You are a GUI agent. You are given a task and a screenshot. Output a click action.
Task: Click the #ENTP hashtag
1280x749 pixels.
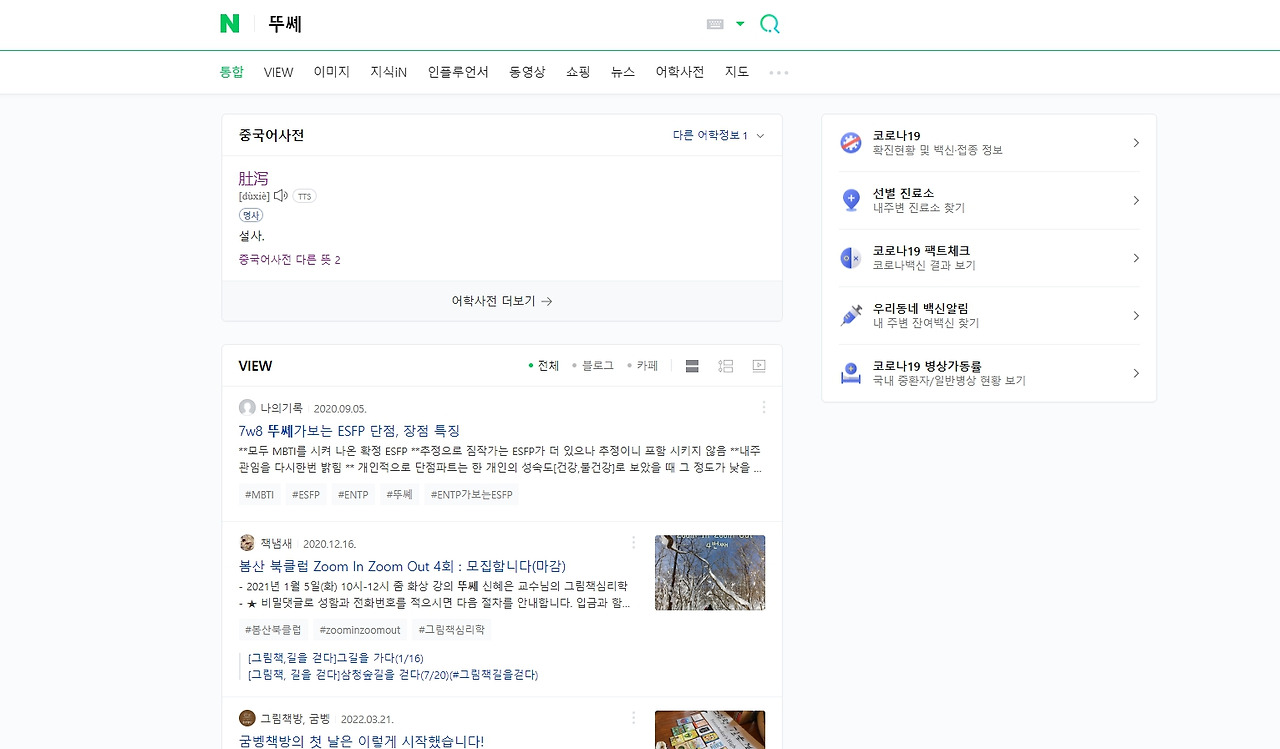coord(353,494)
